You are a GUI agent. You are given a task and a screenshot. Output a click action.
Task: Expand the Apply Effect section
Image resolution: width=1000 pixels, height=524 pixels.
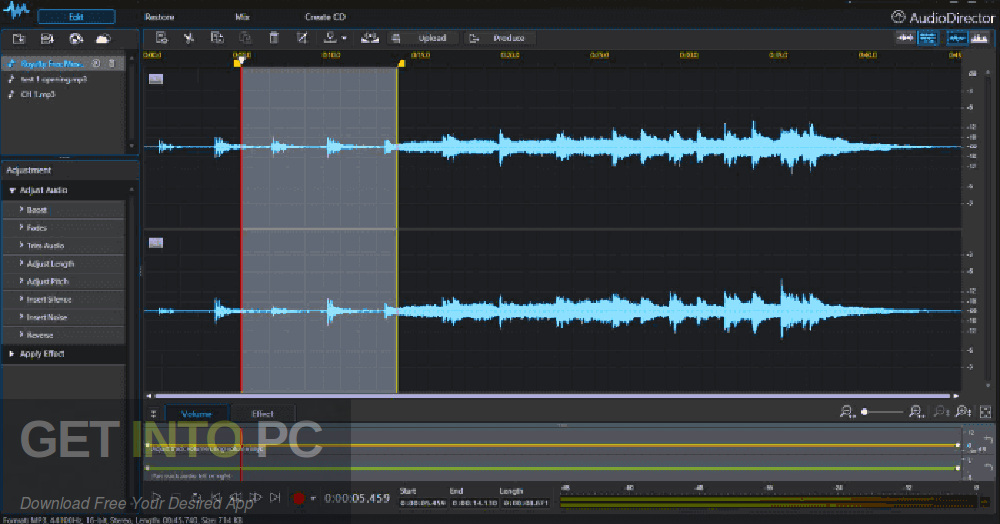click(x=11, y=354)
